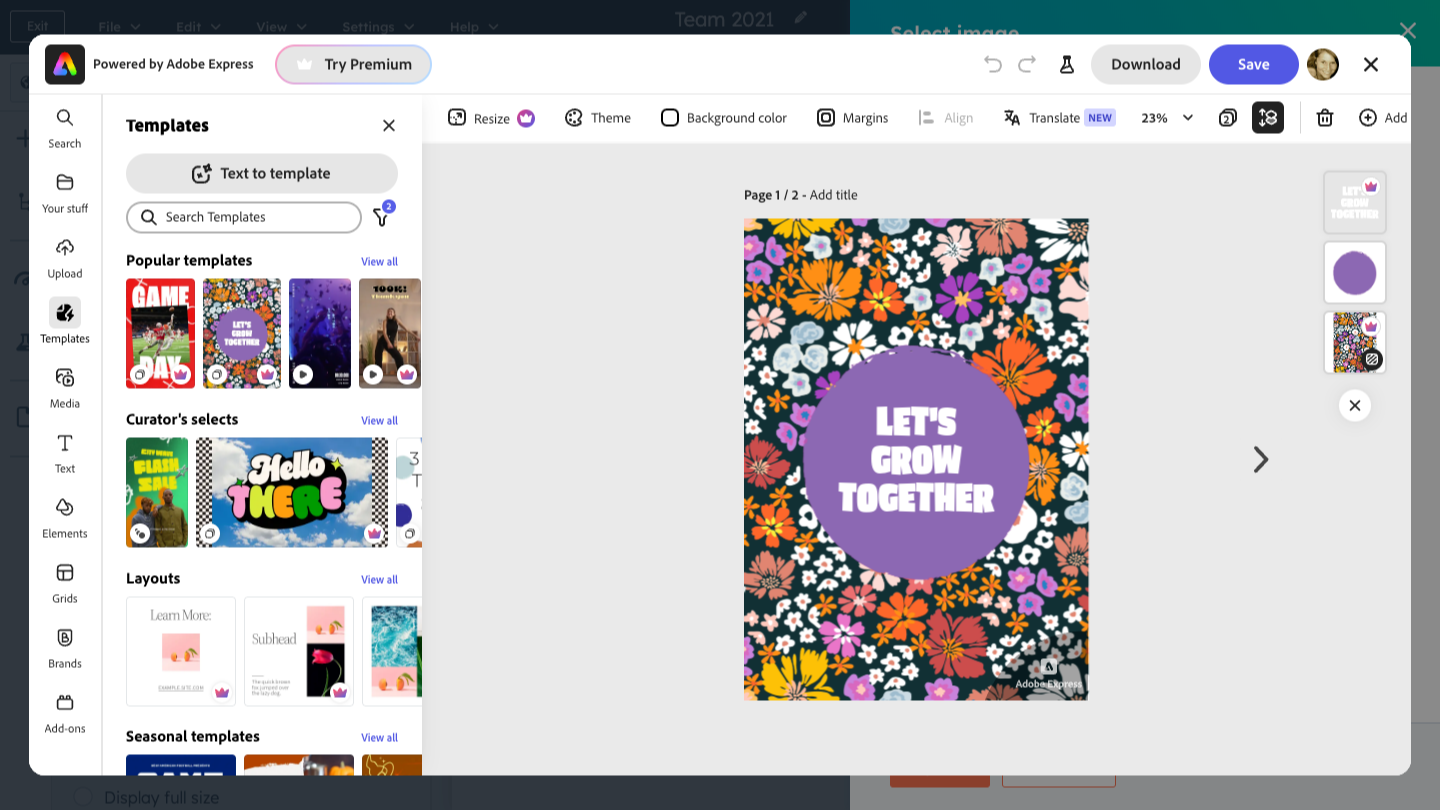Click the delete trash icon
The width and height of the screenshot is (1440, 810).
coord(1325,118)
